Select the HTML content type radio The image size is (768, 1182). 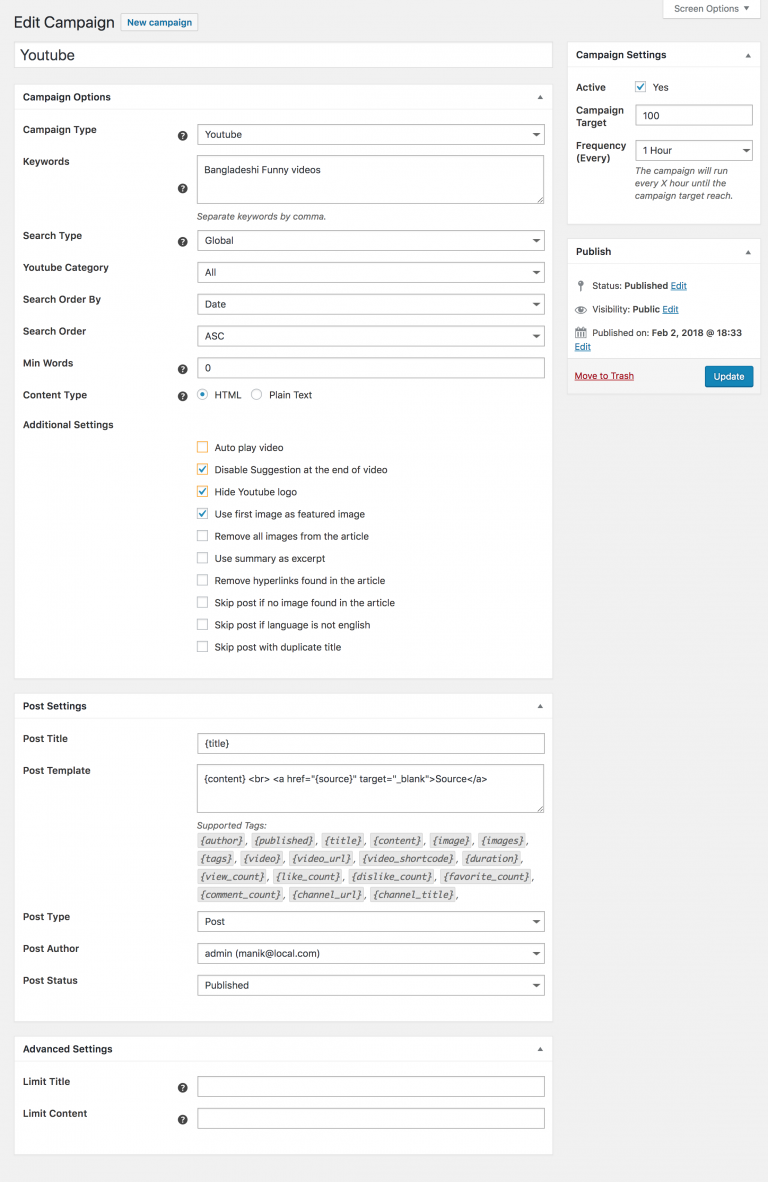click(202, 394)
